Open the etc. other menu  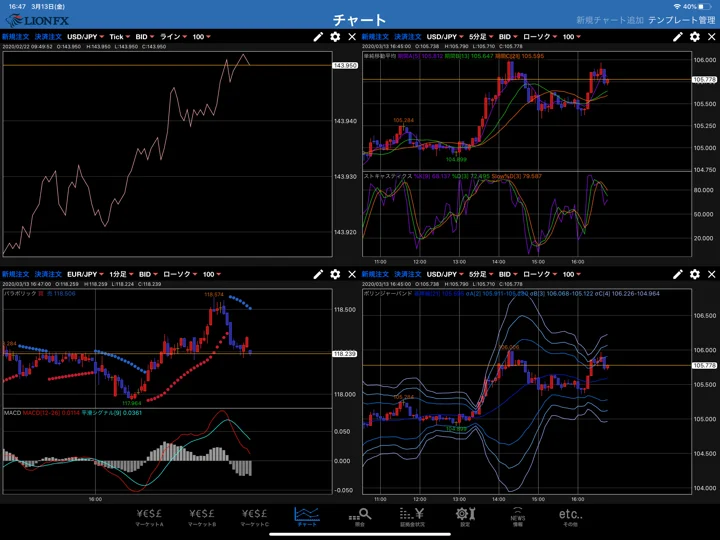coord(570,517)
